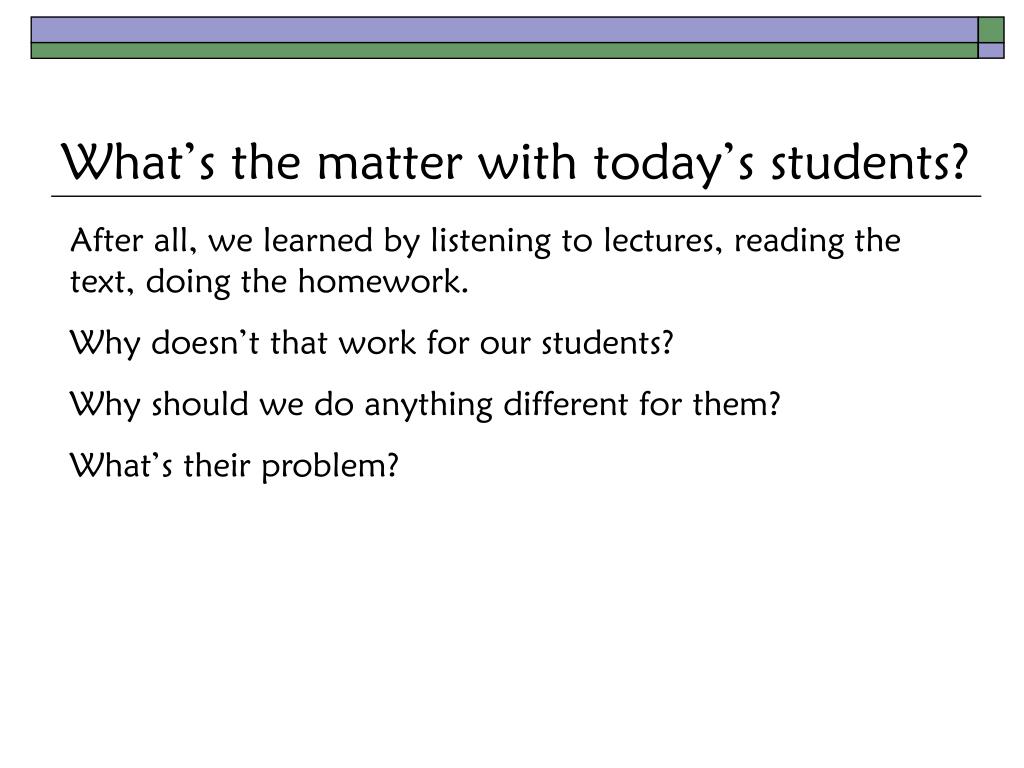
Task: Click the word 'matter' in the title
Action: pos(389,163)
